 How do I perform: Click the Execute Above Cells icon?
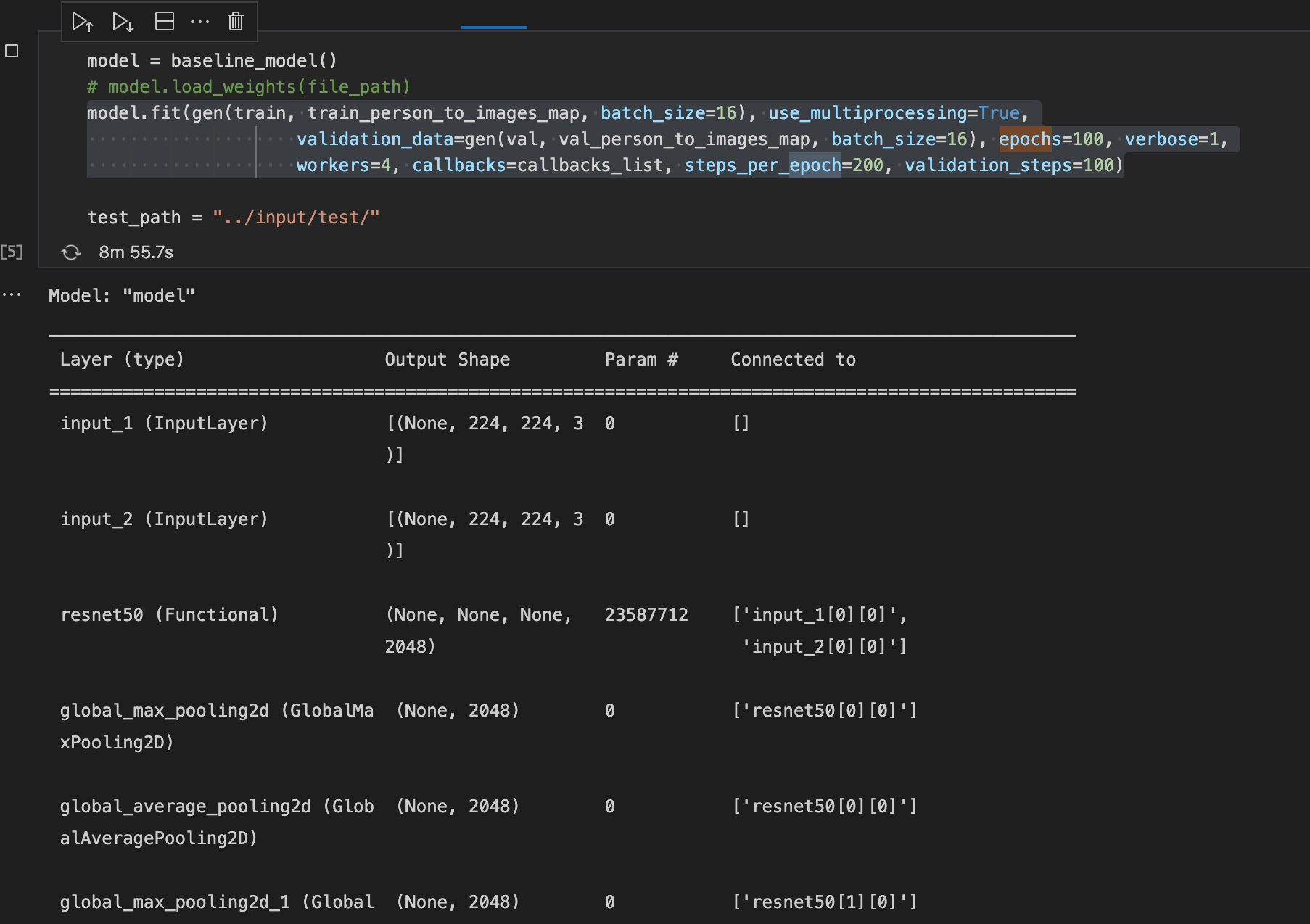click(83, 22)
